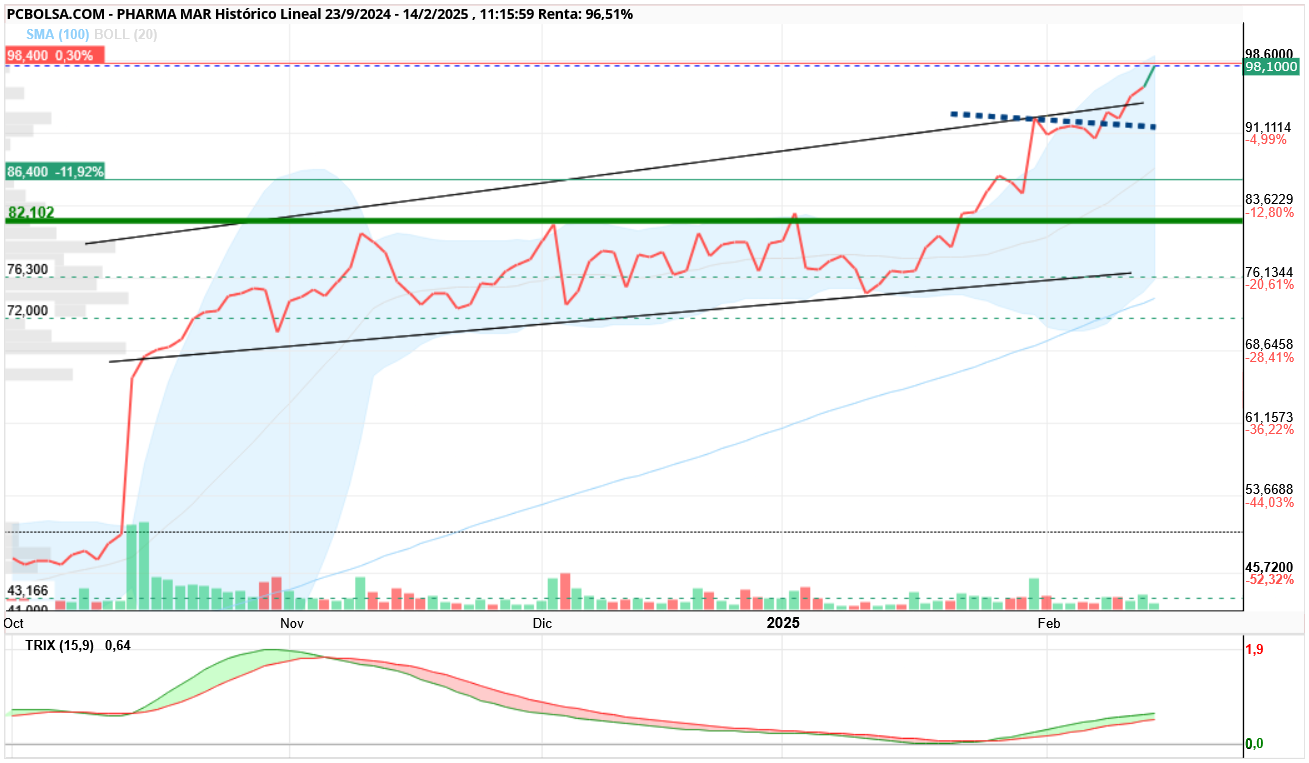Click the PCBOLSA.COM chart title text

coord(50,14)
